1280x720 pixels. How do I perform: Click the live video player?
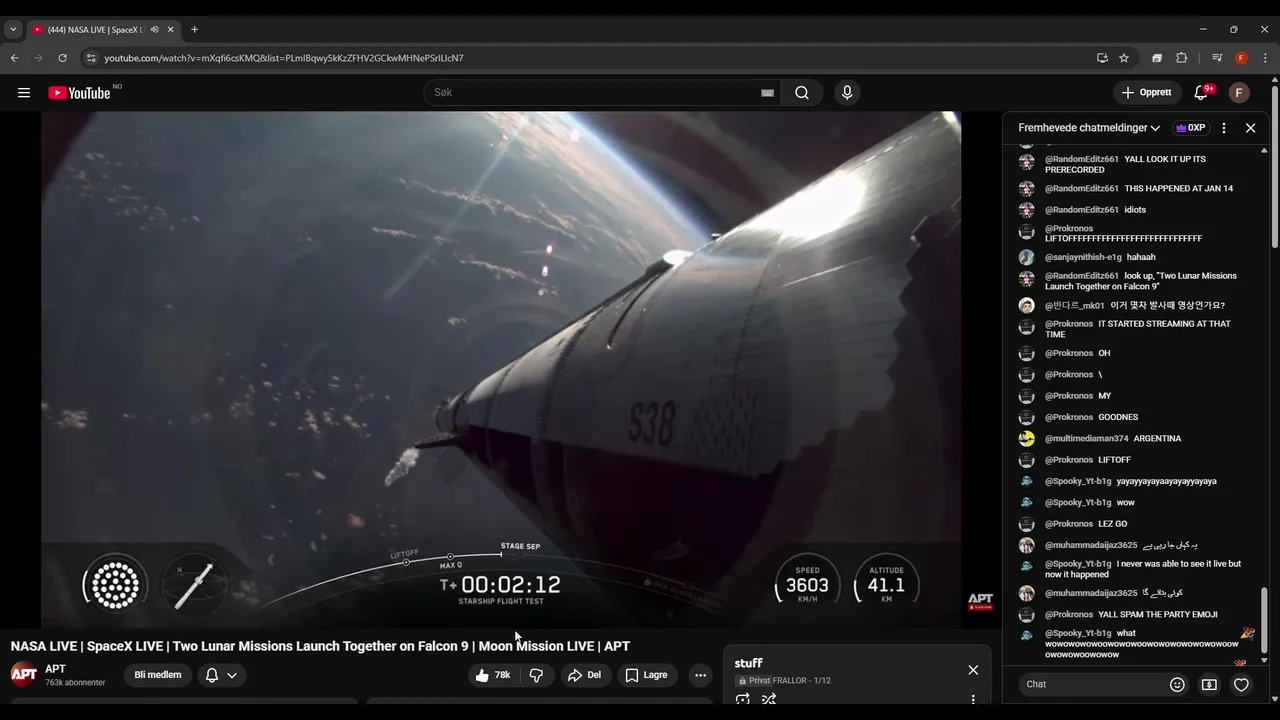(501, 369)
